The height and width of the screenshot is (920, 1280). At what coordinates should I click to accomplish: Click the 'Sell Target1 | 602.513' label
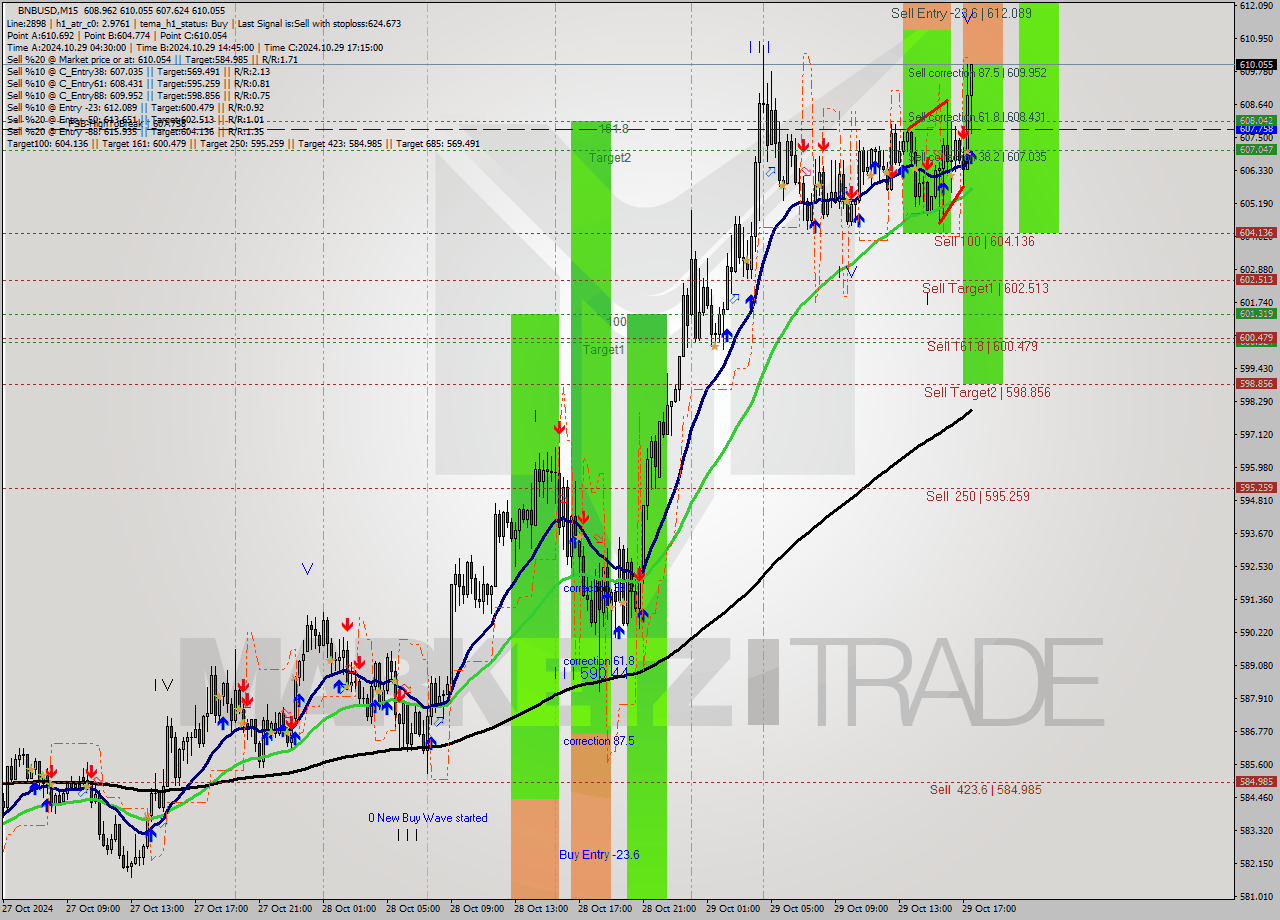985,288
